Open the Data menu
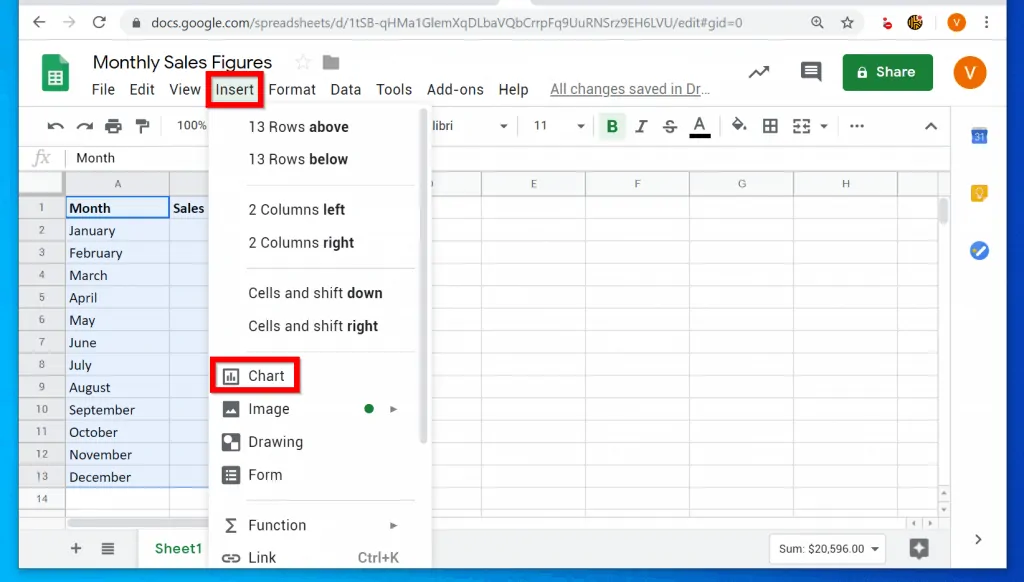 pyautogui.click(x=345, y=89)
